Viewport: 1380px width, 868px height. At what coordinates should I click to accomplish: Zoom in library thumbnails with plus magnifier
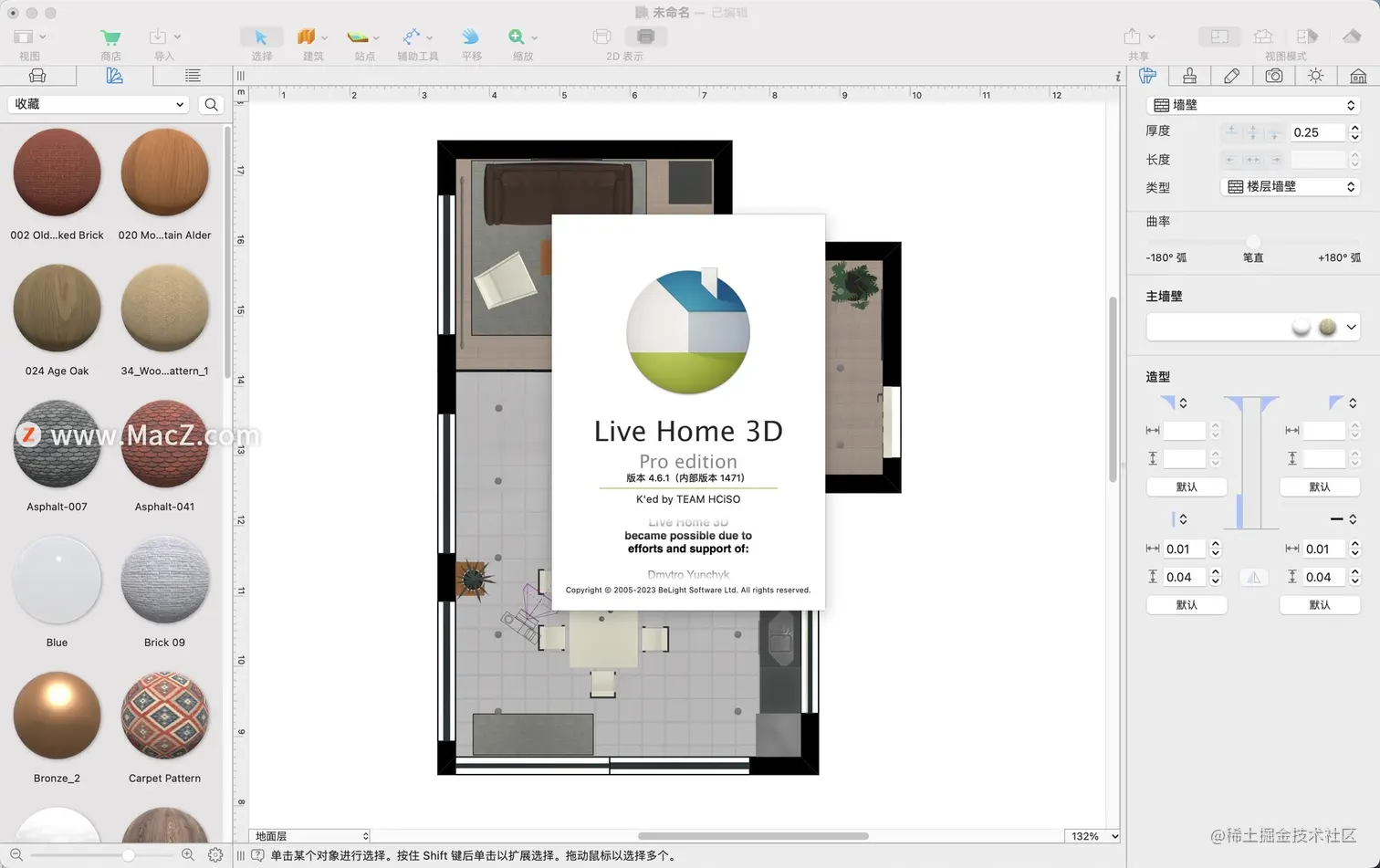tap(187, 855)
